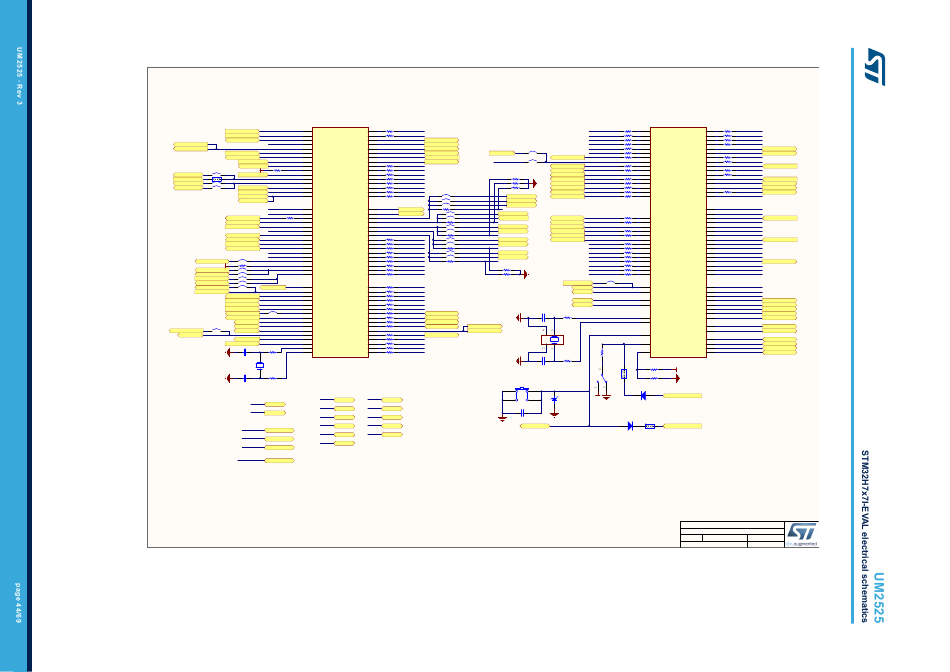Select the 'UM2525 - Rev 3' footer text
The width and height of the screenshot is (950, 672).
[19, 76]
